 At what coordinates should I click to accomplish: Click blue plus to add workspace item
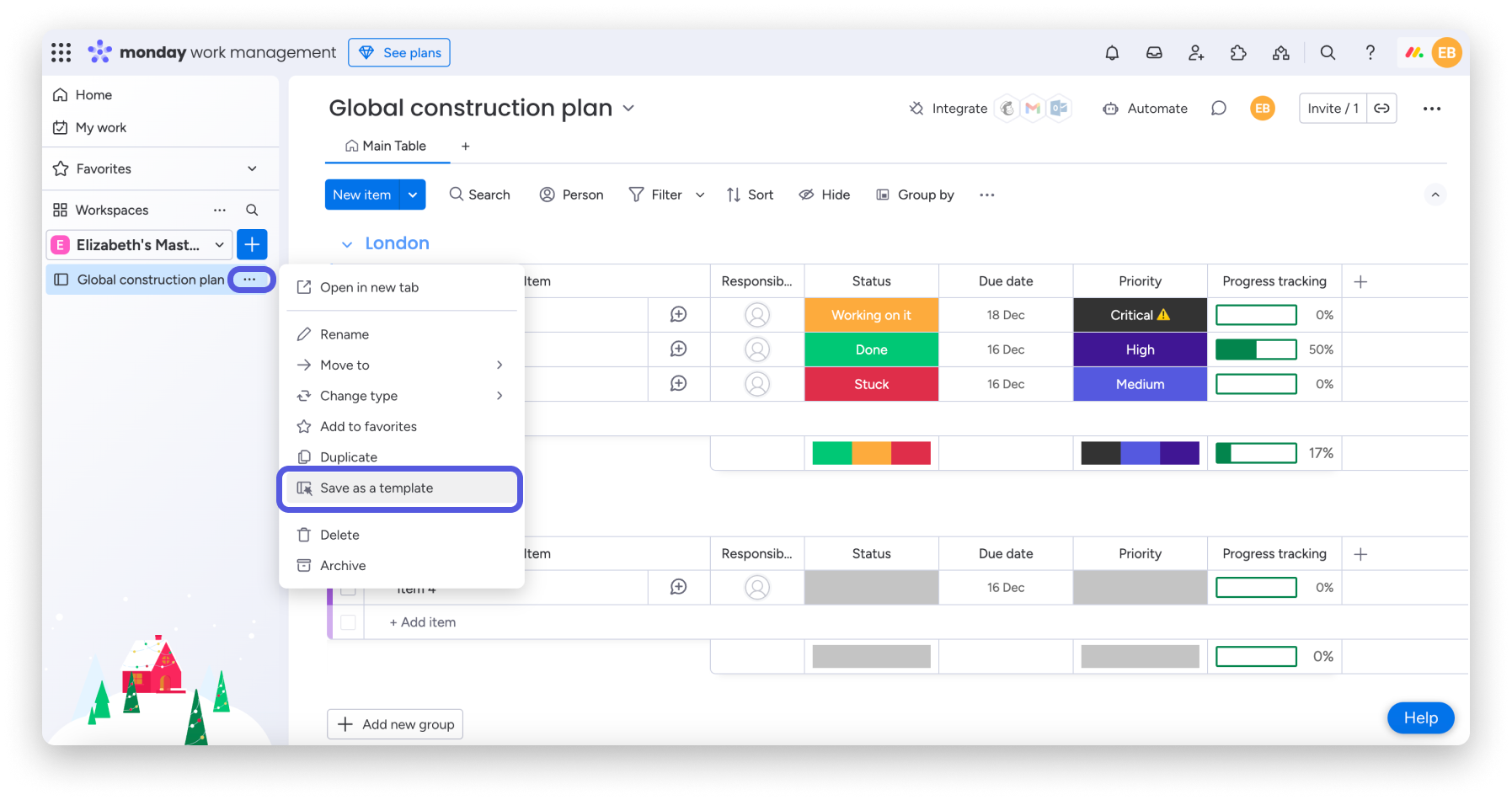click(252, 244)
